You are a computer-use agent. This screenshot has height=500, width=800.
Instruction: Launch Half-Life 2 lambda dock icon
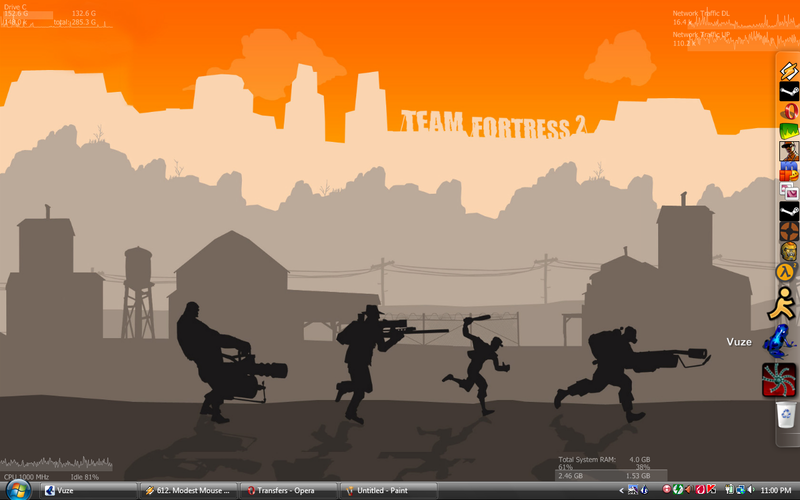(786, 272)
